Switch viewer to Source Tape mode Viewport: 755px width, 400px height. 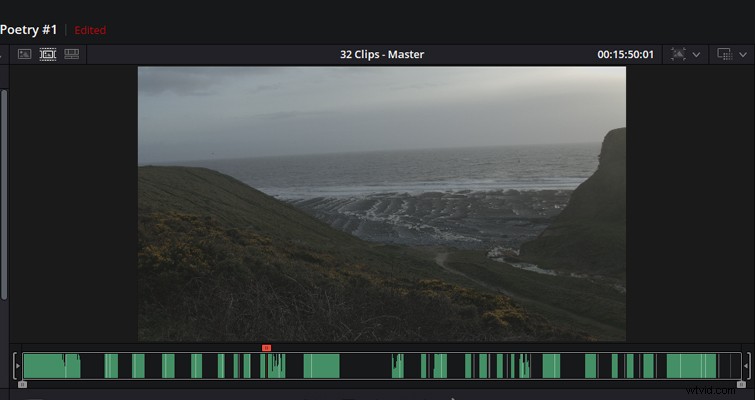48,54
